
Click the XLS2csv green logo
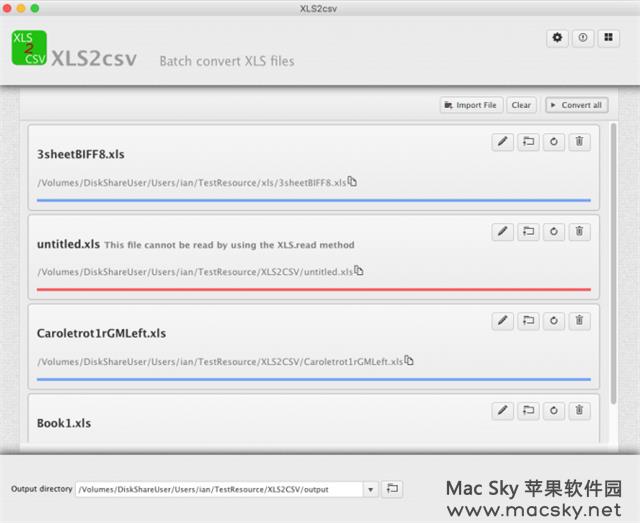pos(29,48)
